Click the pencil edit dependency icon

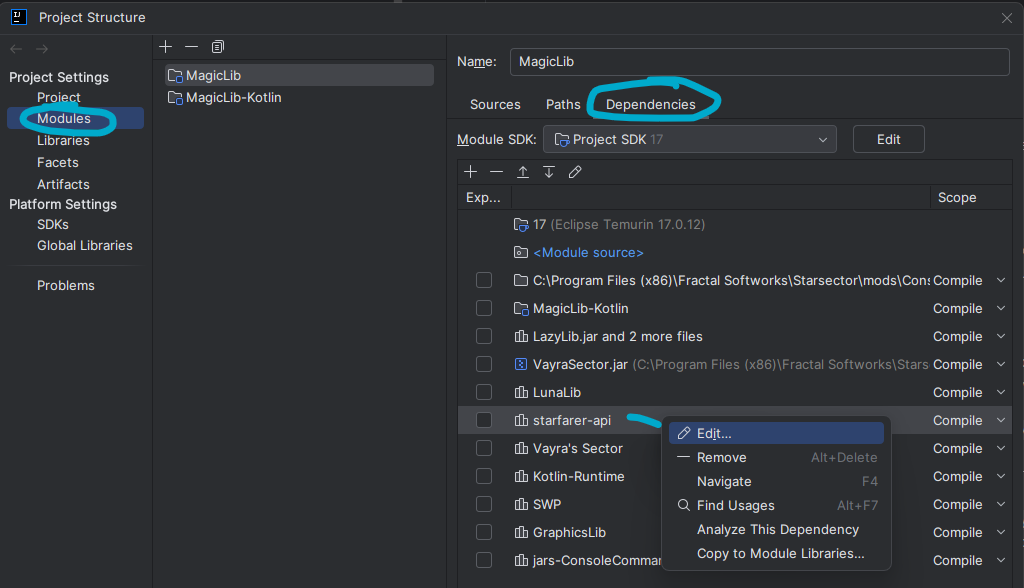[575, 172]
